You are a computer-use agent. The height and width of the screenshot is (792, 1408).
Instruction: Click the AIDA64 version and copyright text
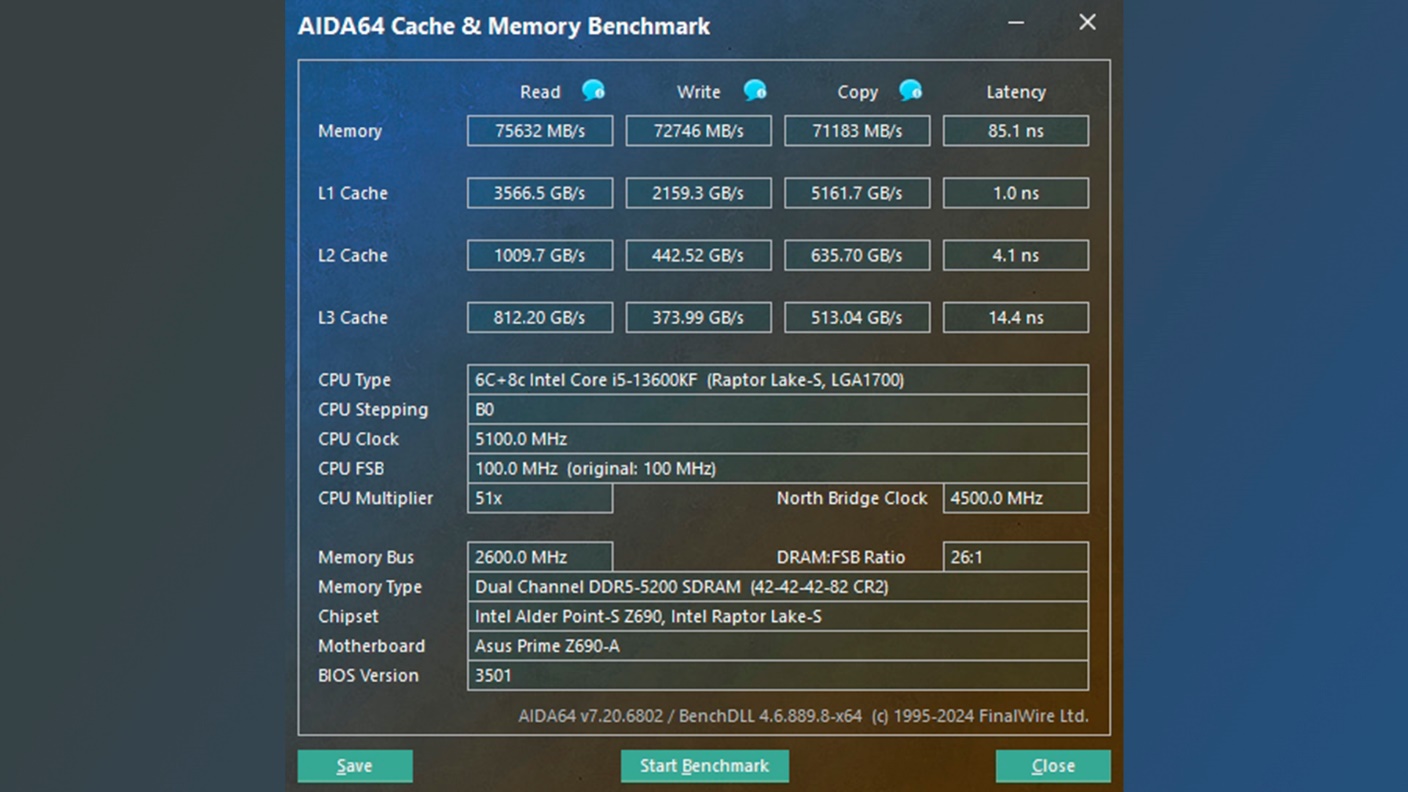[x=803, y=716]
